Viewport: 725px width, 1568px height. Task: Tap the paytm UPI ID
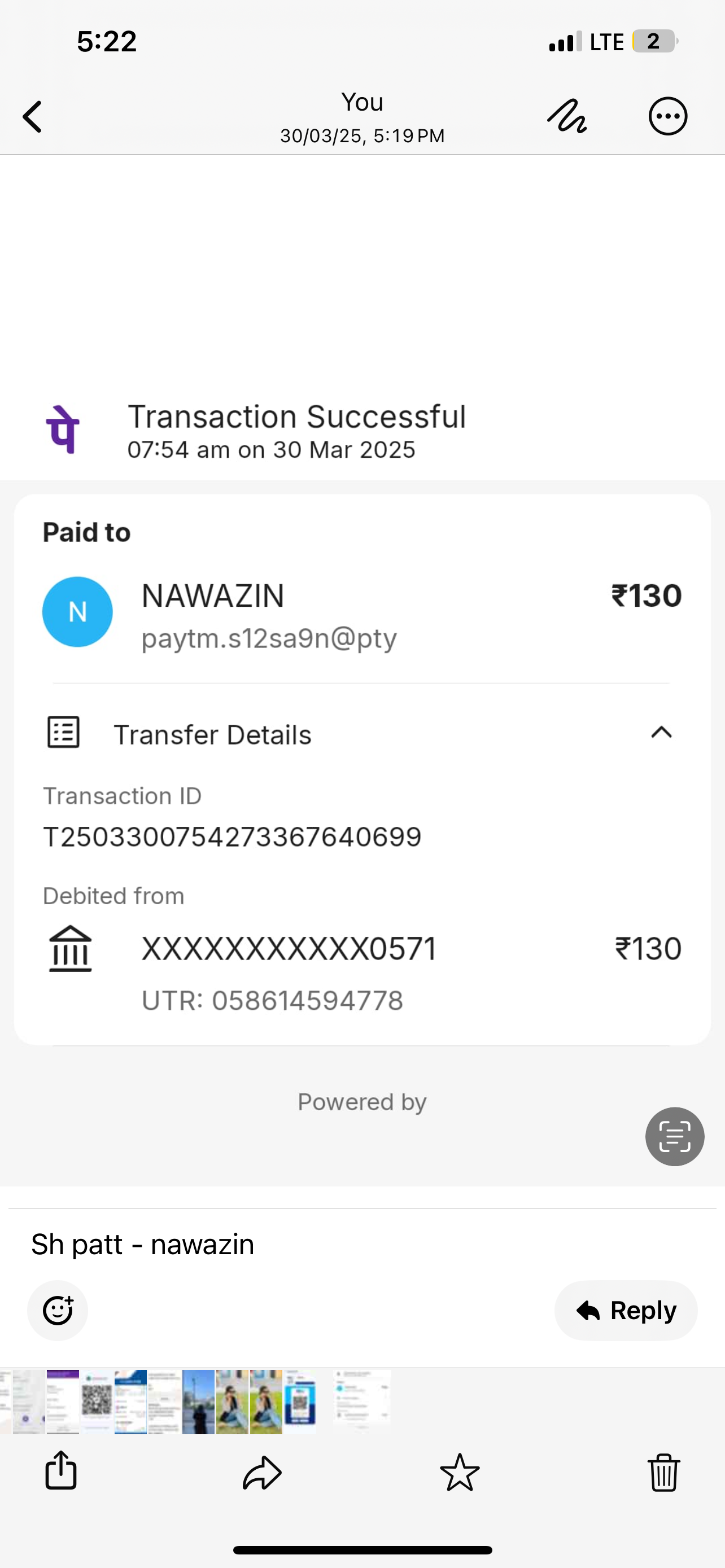pos(269,638)
